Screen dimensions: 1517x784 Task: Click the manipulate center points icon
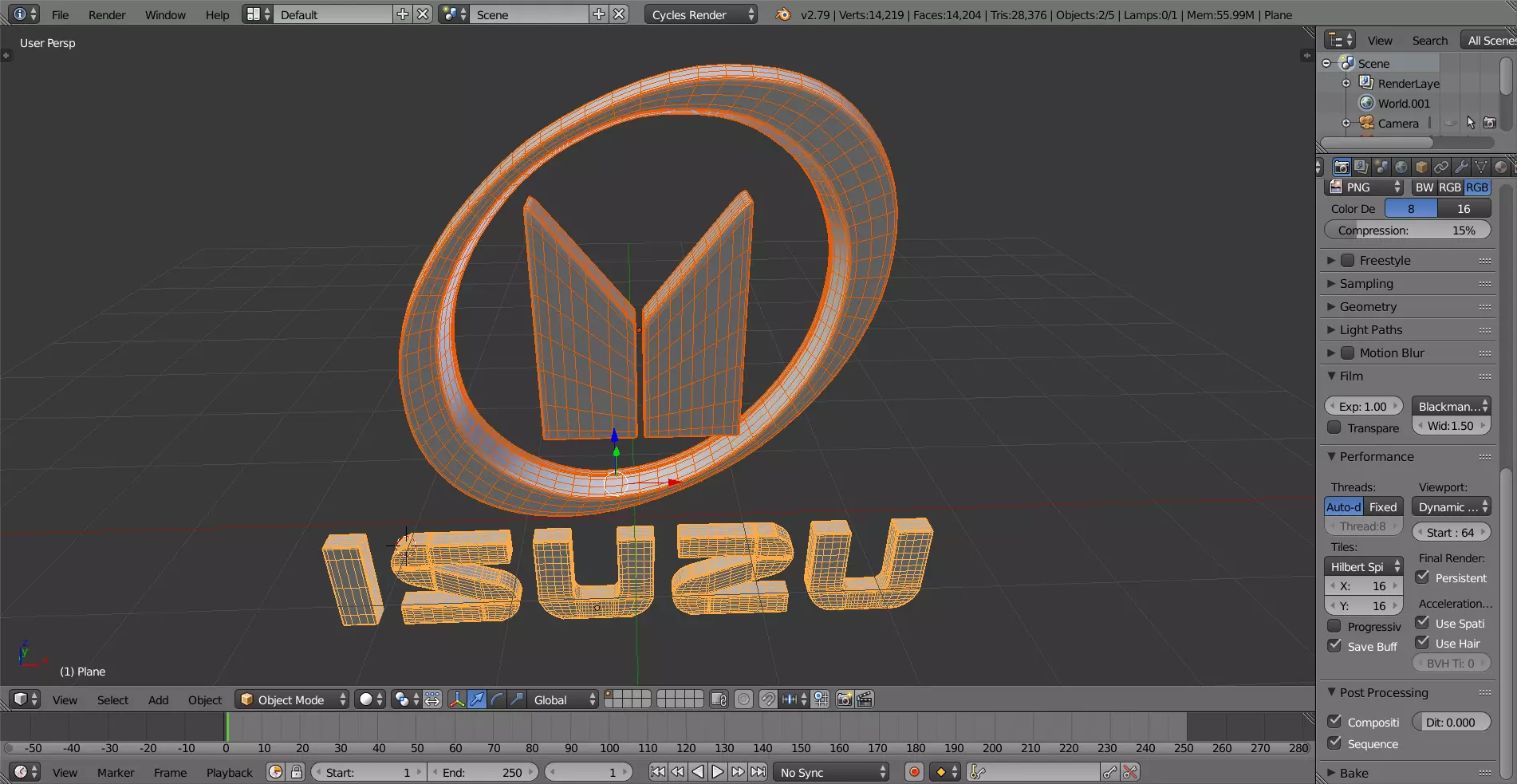432,699
